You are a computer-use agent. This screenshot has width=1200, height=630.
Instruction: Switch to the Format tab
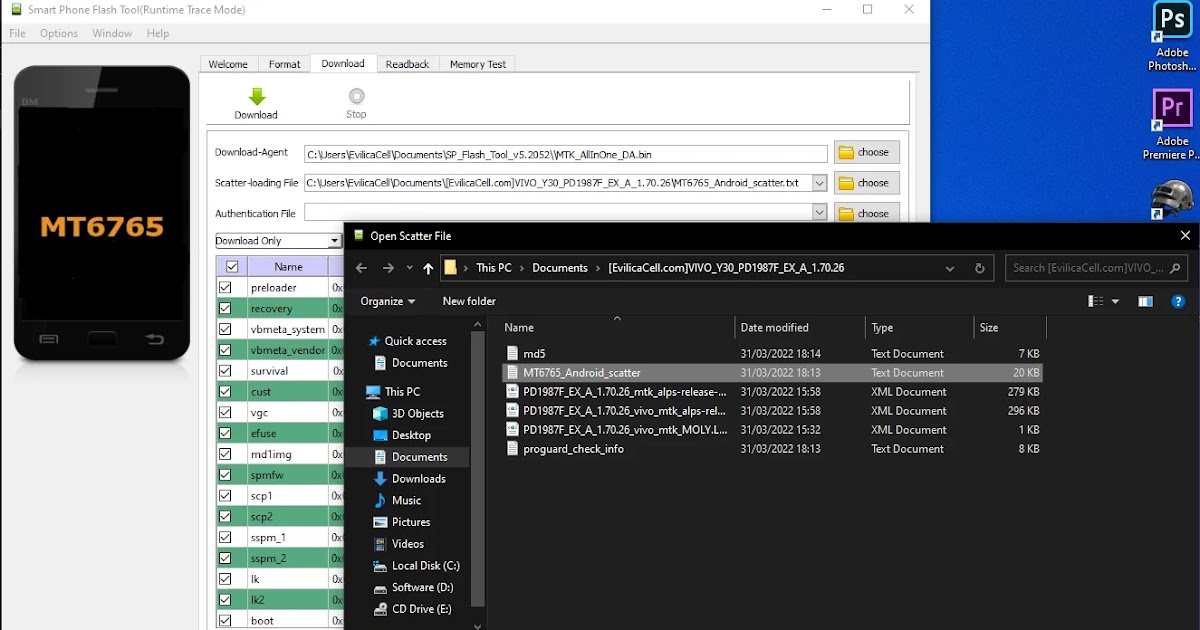tap(284, 64)
